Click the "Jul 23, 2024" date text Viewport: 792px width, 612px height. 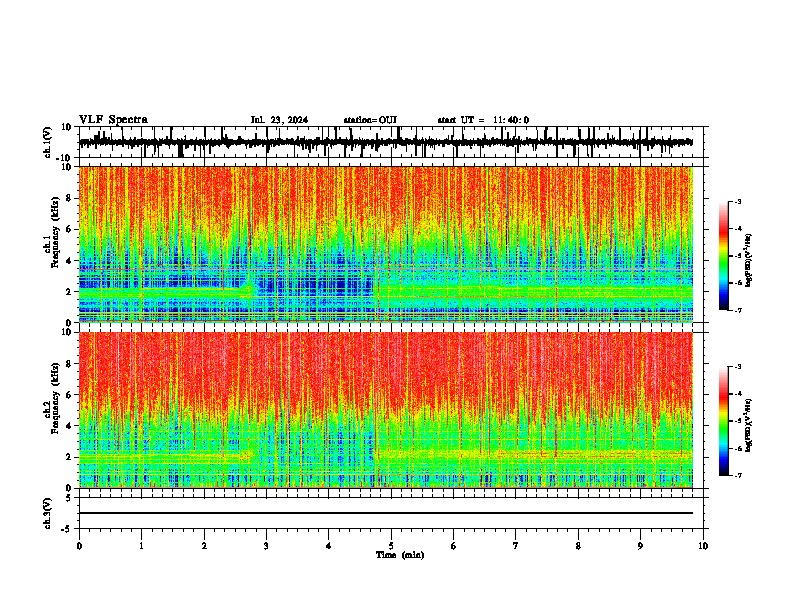[x=279, y=120]
